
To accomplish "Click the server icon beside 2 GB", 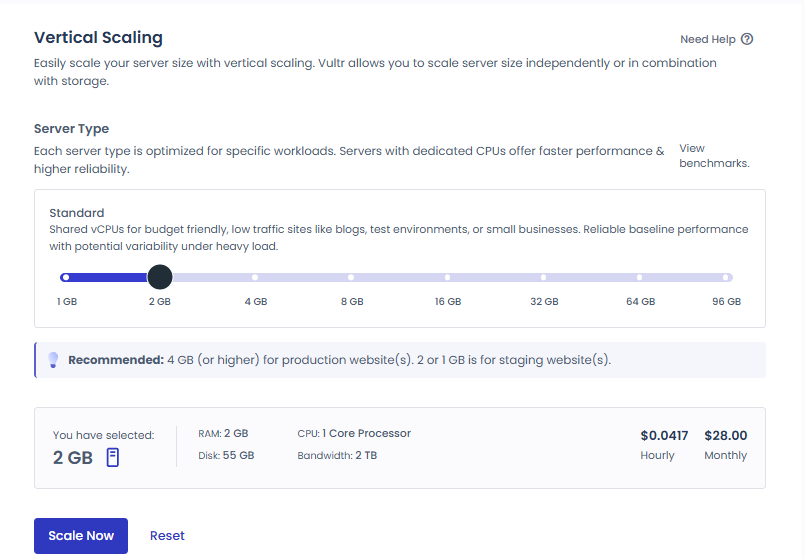I will pyautogui.click(x=113, y=457).
